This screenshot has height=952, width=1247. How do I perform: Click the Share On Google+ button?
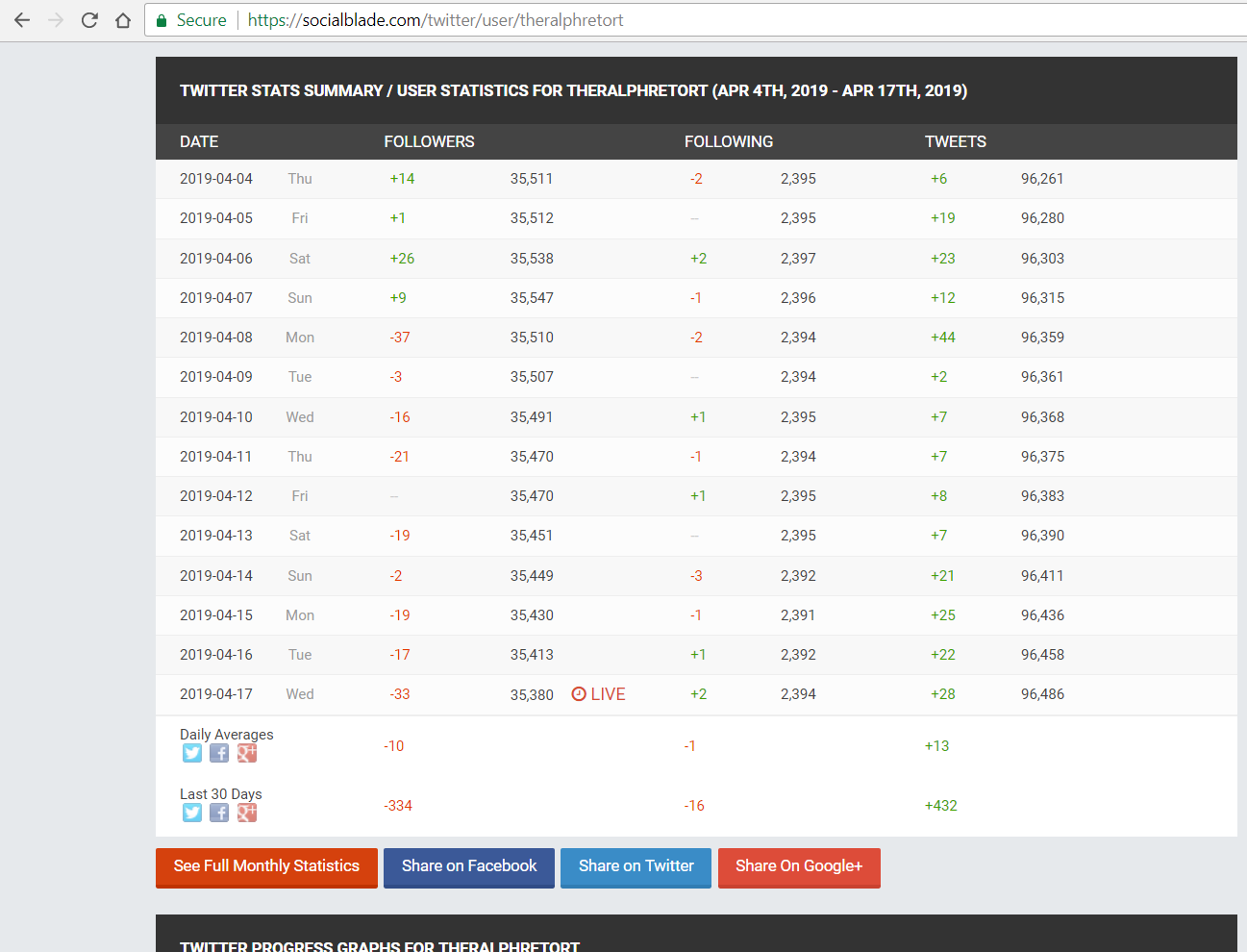tap(799, 867)
